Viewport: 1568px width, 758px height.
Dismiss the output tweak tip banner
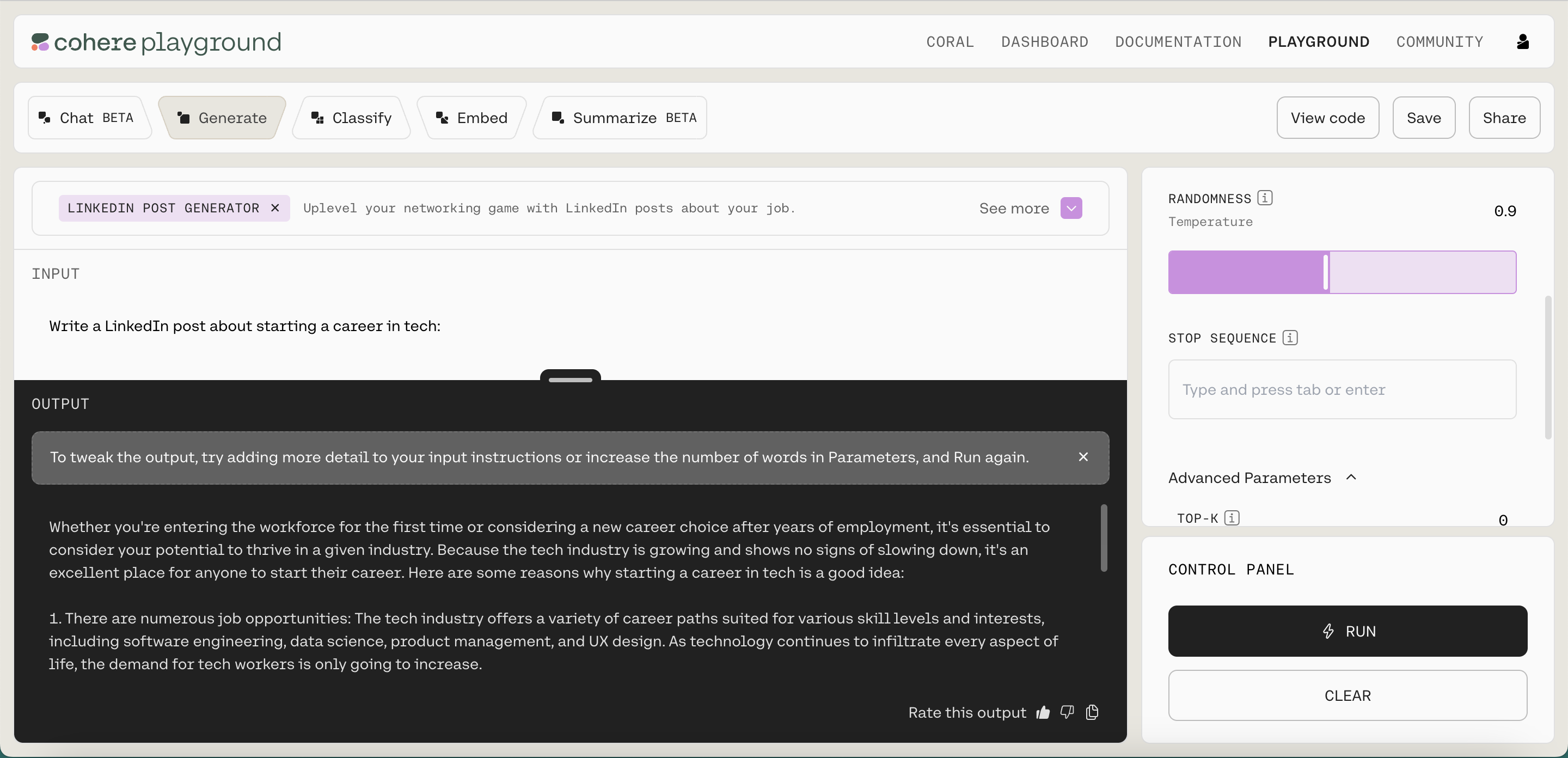pyautogui.click(x=1083, y=457)
